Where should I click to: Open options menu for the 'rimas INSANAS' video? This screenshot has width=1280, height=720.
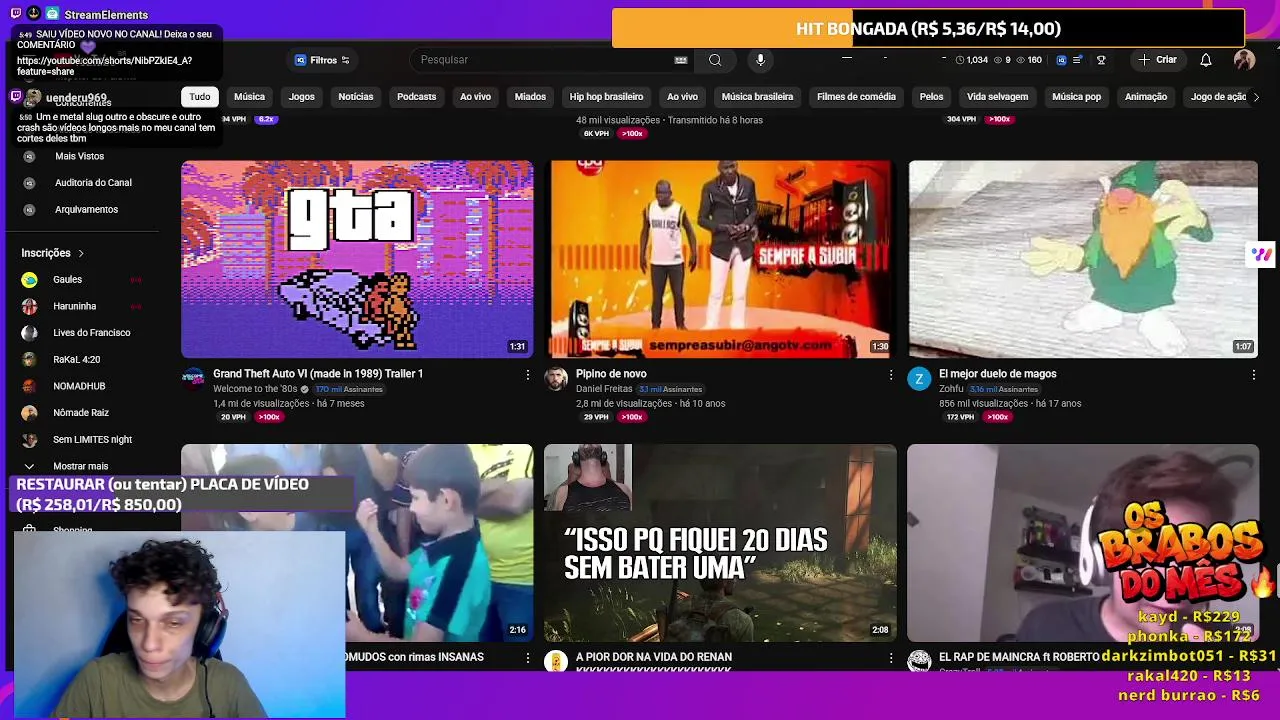[x=527, y=658]
